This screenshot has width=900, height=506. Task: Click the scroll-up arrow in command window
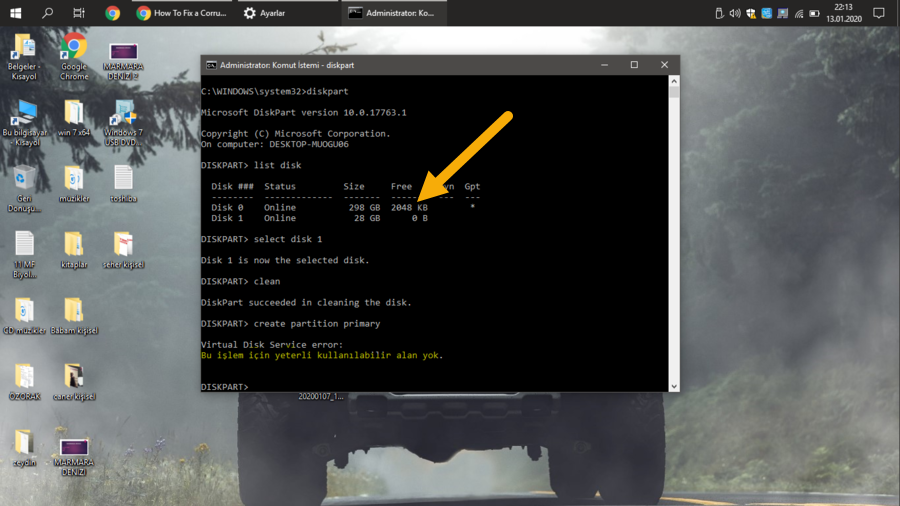point(674,81)
